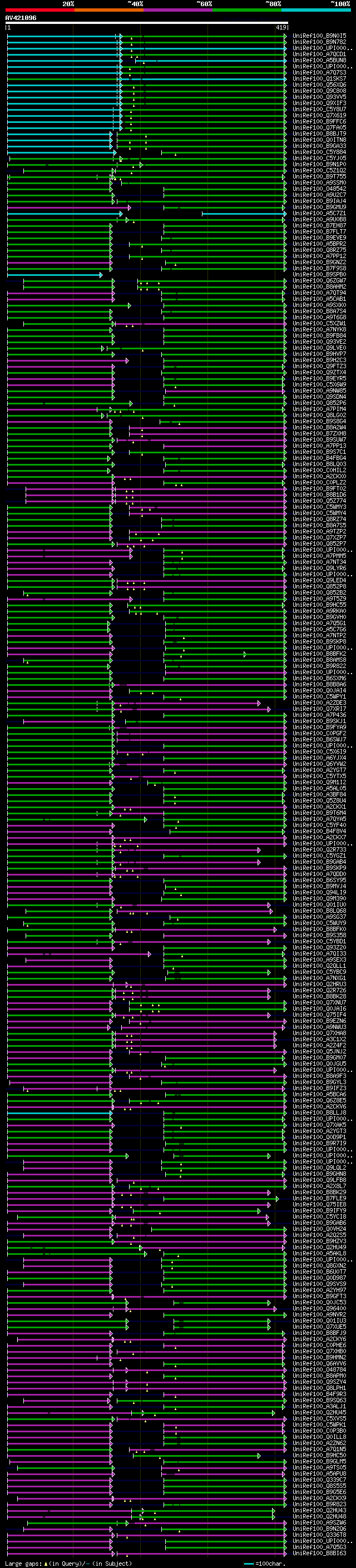The image size is (356, 1568).
Task: Click hit label UniRef100_A5BPR2
Action: tap(319, 244)
